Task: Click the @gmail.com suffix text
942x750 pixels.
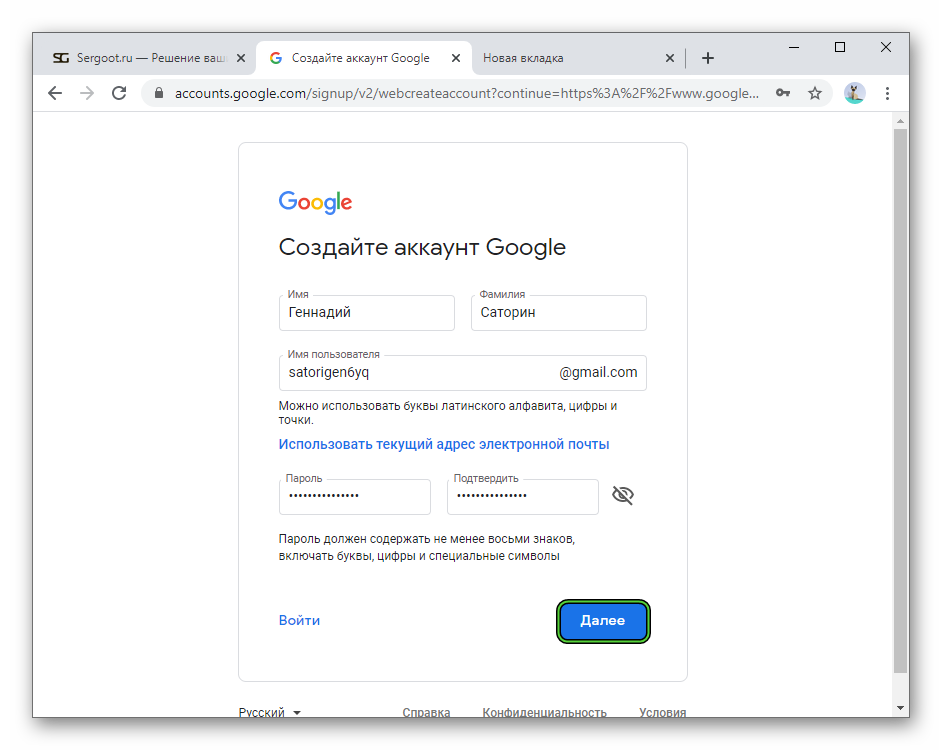Action: tap(598, 373)
